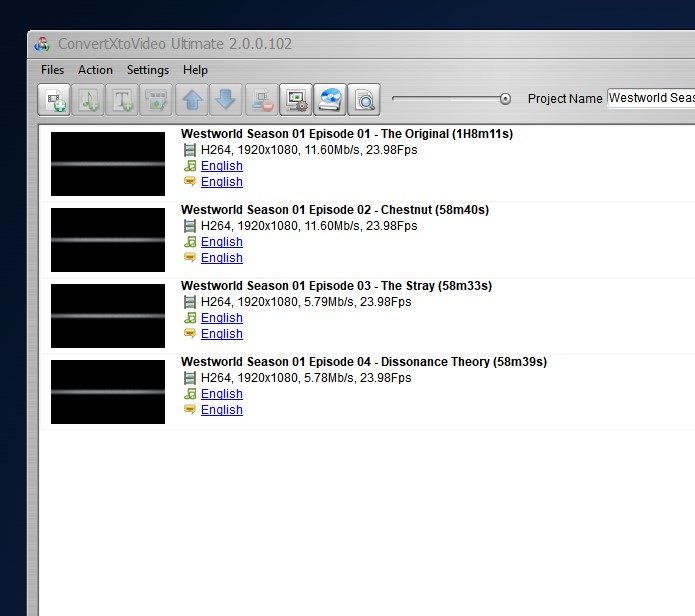Click the film strip icon of Episode 02
Image resolution: width=695 pixels, height=616 pixels.
click(x=190, y=226)
